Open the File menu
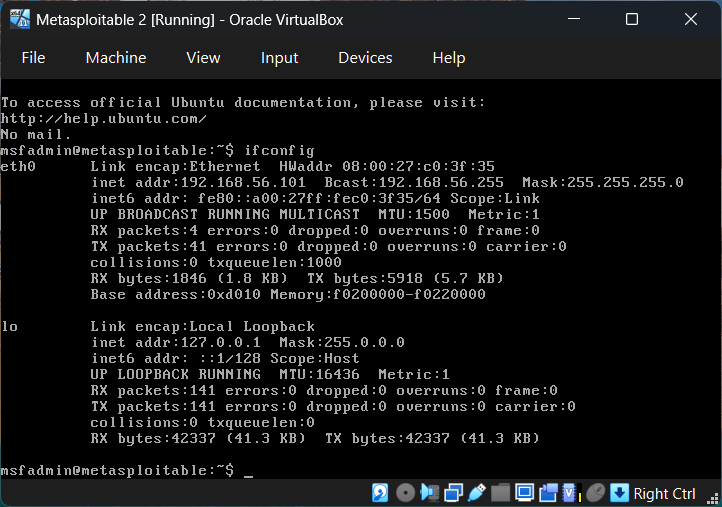Screen dimensions: 722x507 click(33, 58)
